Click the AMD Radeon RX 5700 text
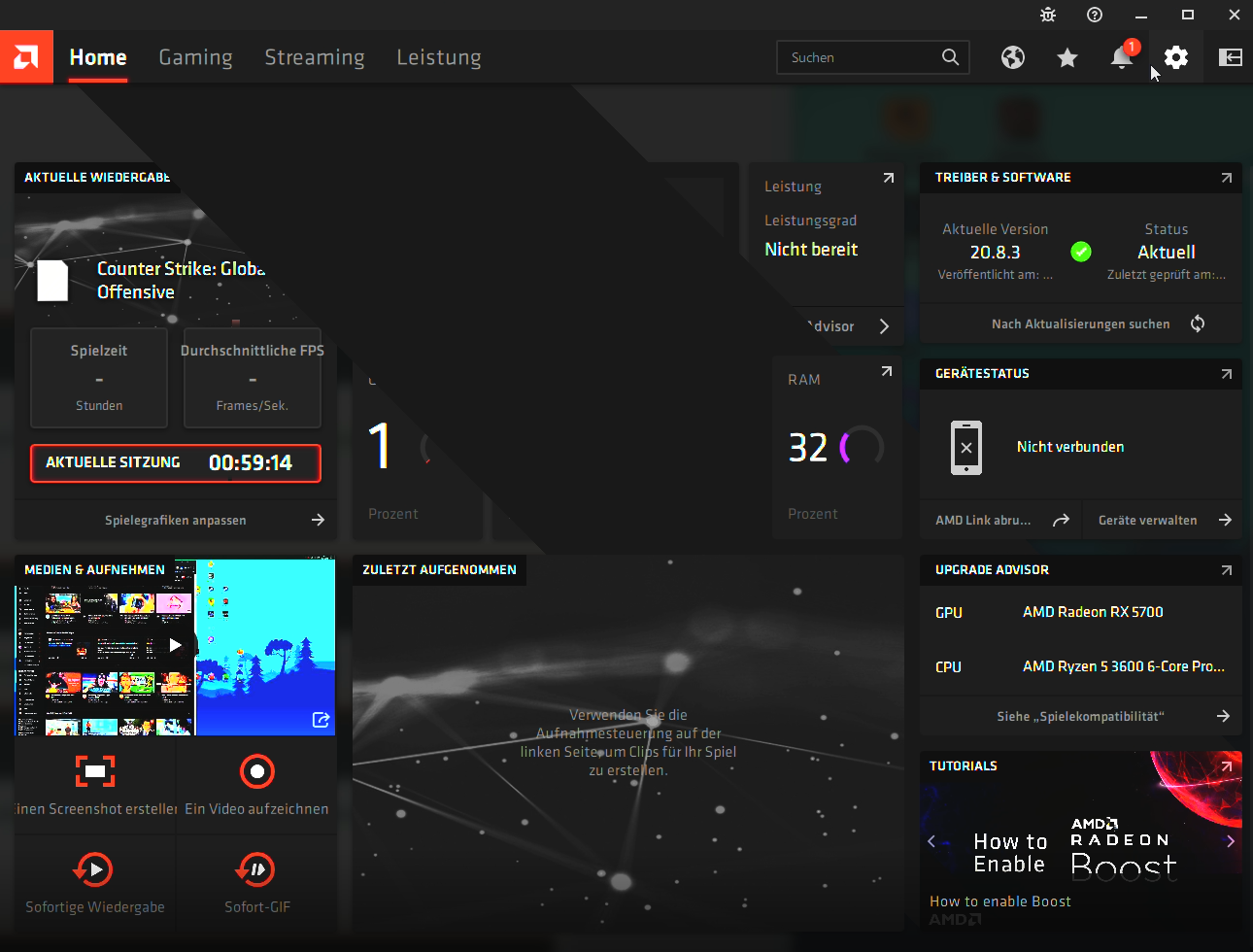The width and height of the screenshot is (1253, 952). (1093, 612)
